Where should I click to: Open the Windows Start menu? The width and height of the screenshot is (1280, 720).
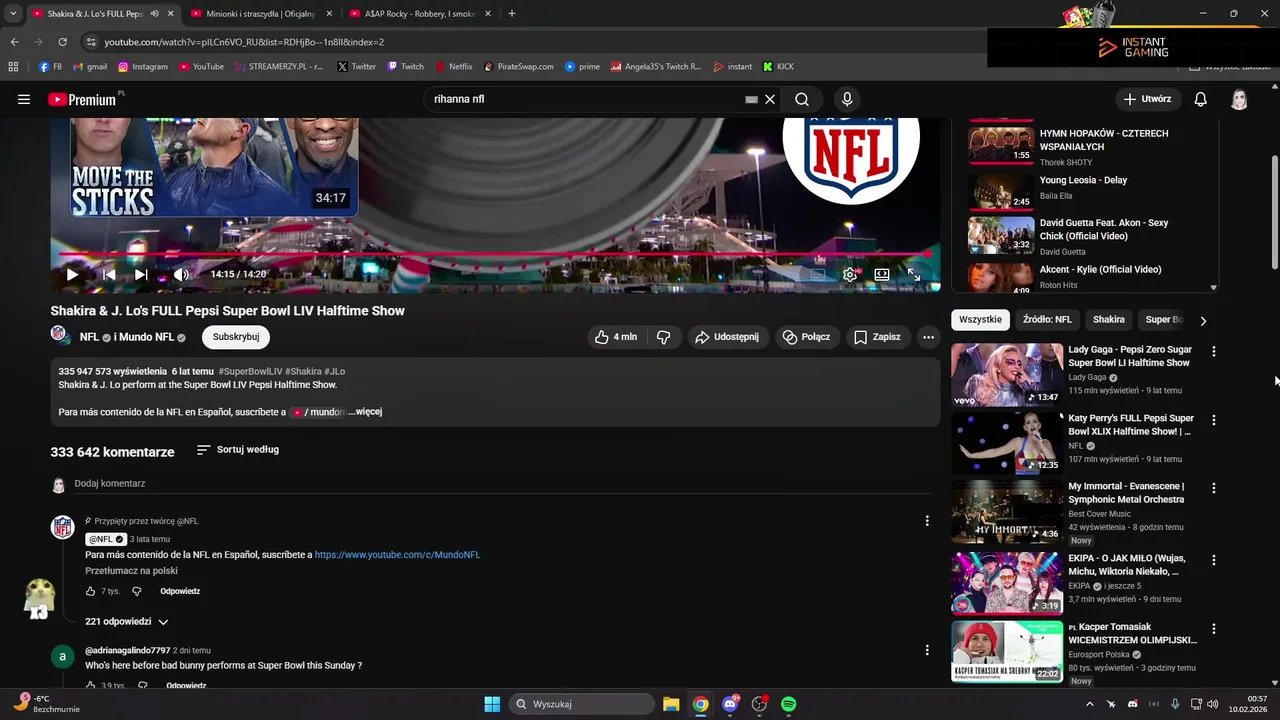[492, 704]
